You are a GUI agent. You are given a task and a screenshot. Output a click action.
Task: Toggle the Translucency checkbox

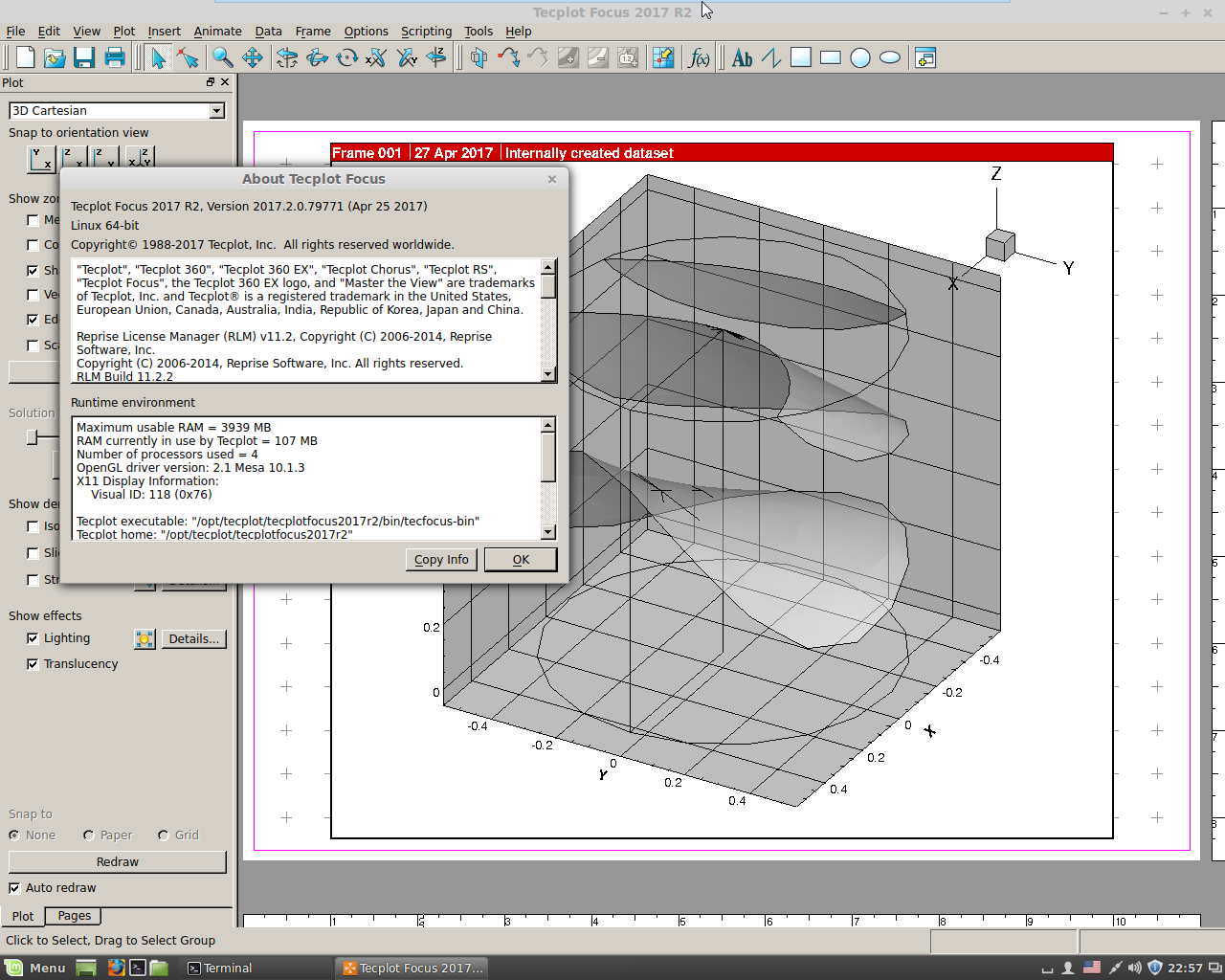click(33, 664)
